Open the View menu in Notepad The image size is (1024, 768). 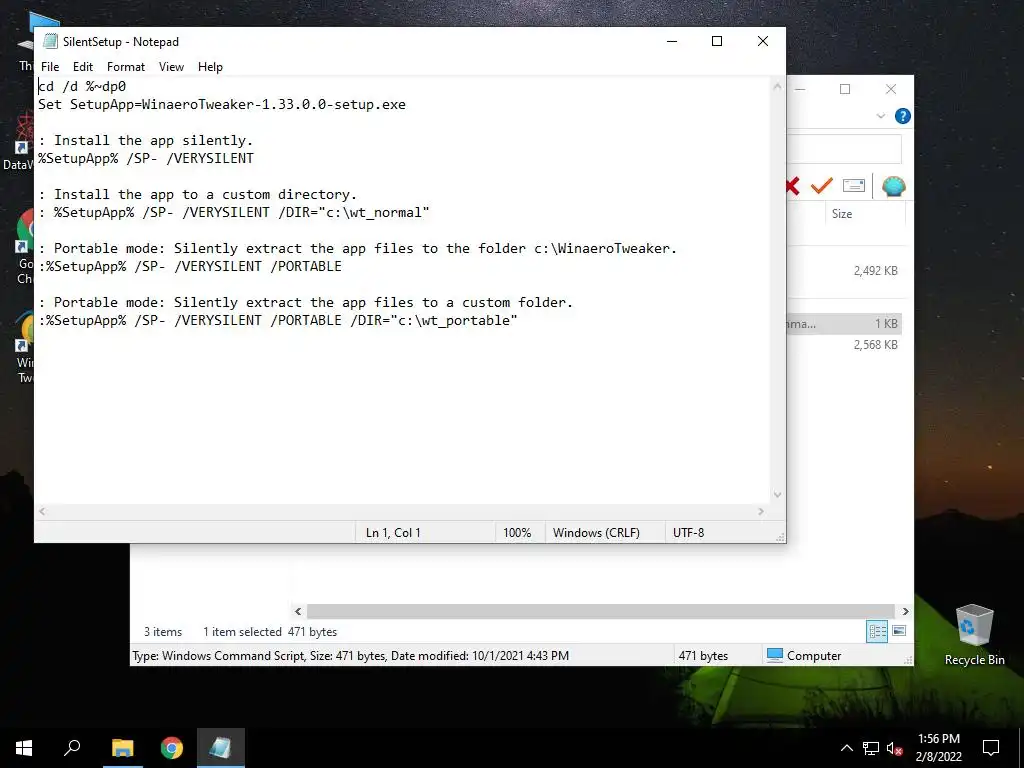point(171,67)
